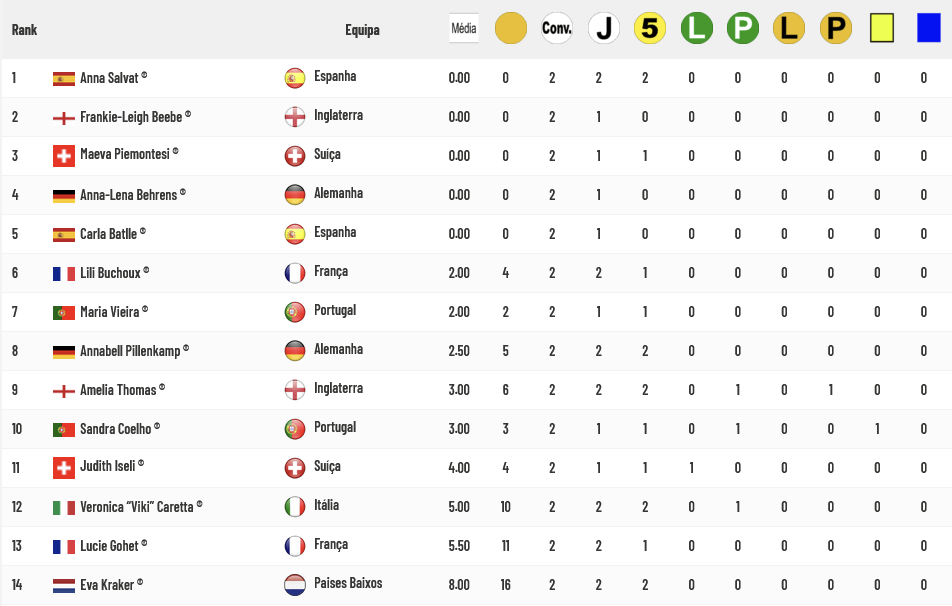Open Veronica "Viki" Caretta's player link
This screenshot has width=952, height=606.
pyautogui.click(x=137, y=506)
